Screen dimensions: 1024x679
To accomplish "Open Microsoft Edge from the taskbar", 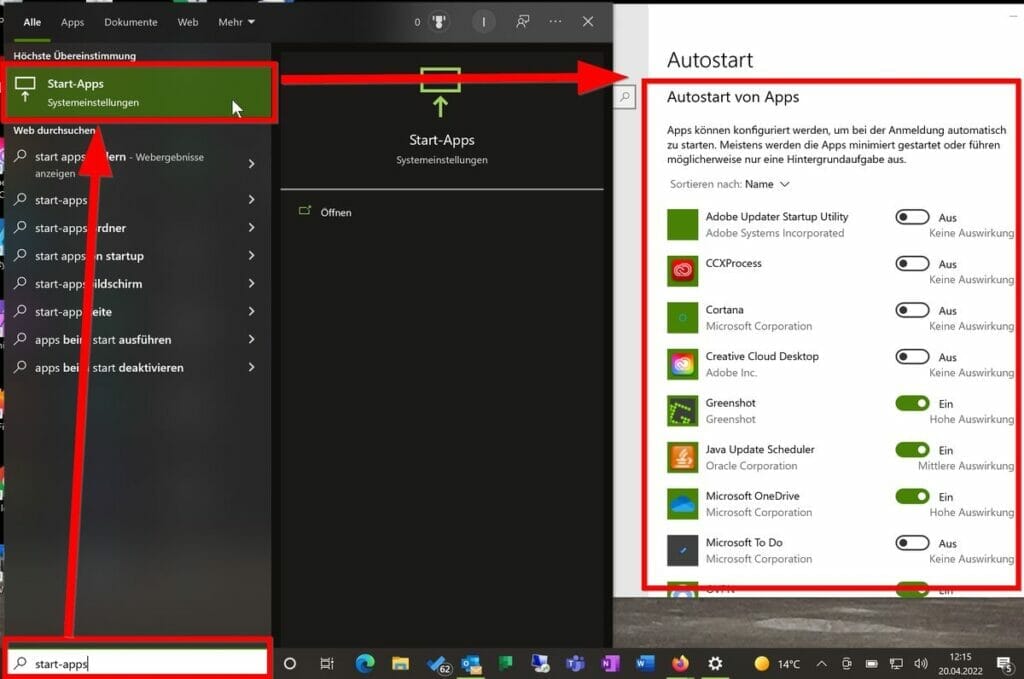I will pyautogui.click(x=365, y=663).
